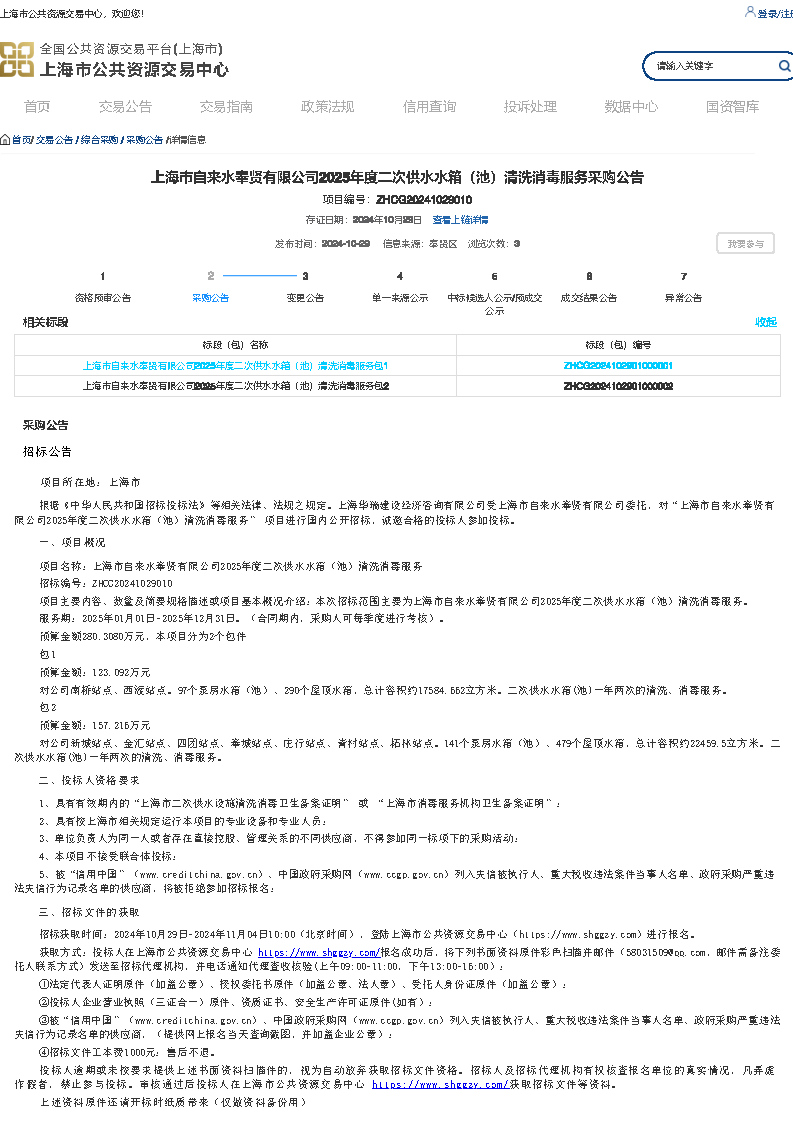Click the trading center logo

click(17, 60)
